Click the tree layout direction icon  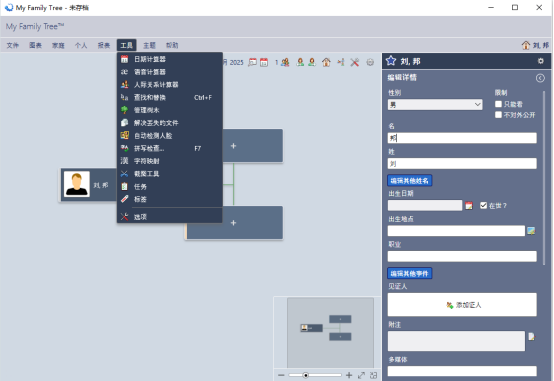(x=341, y=63)
